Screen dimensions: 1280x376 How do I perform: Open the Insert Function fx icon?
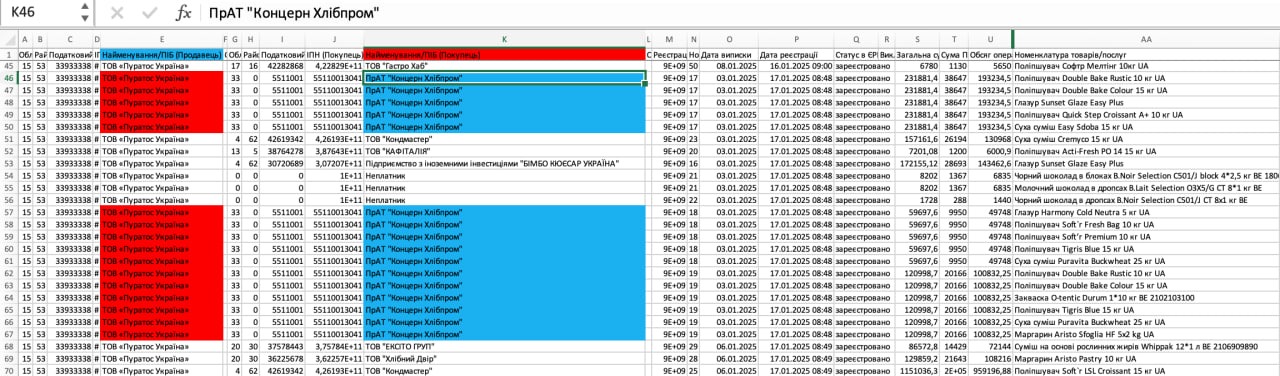point(183,14)
